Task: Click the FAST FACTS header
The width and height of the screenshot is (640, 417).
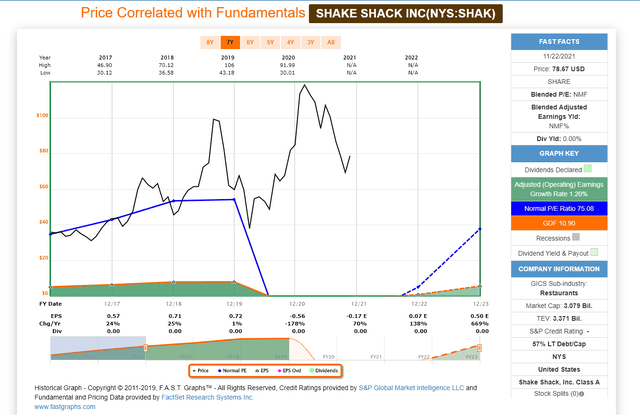Action: [x=559, y=42]
